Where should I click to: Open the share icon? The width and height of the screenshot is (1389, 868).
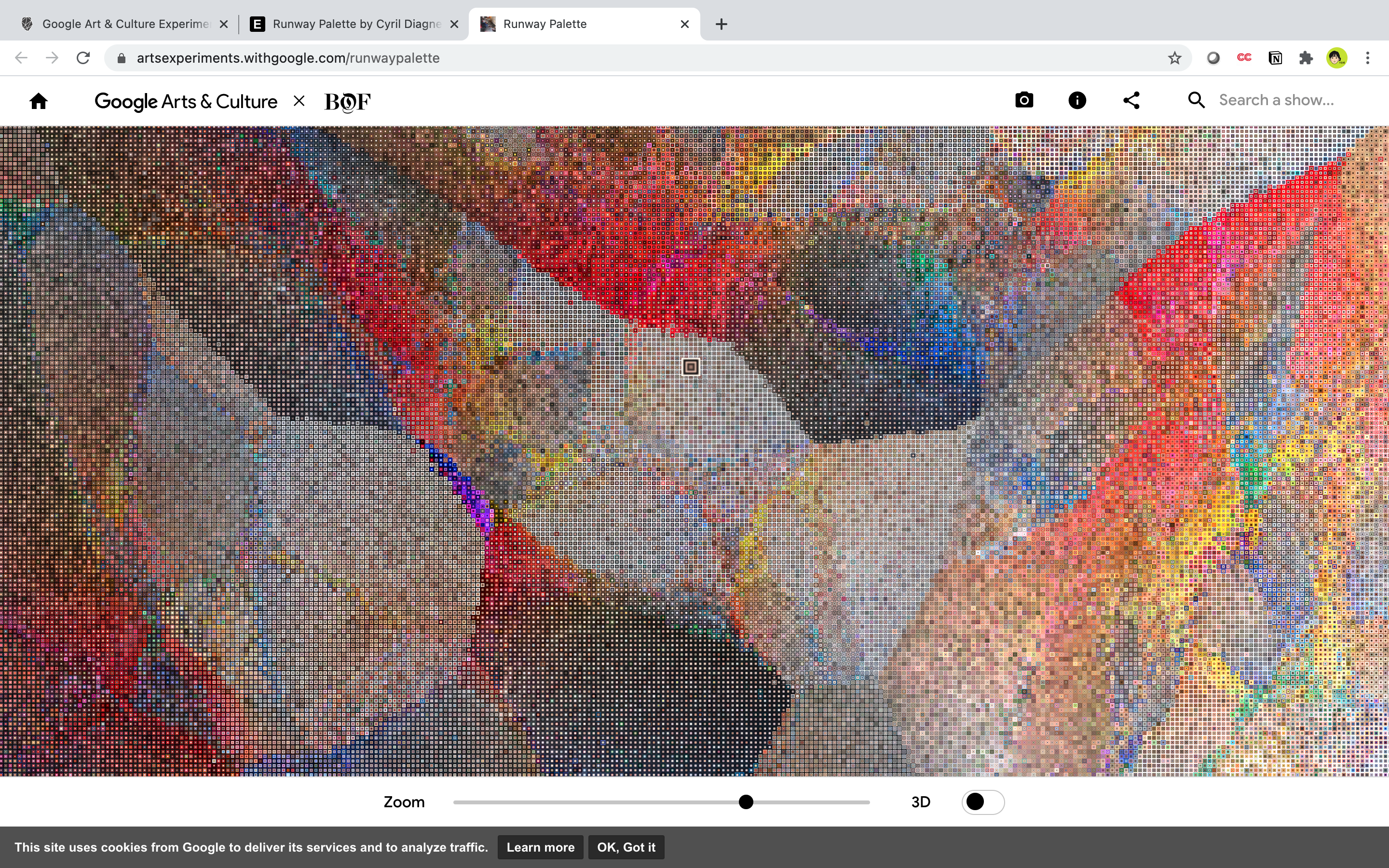tap(1130, 100)
